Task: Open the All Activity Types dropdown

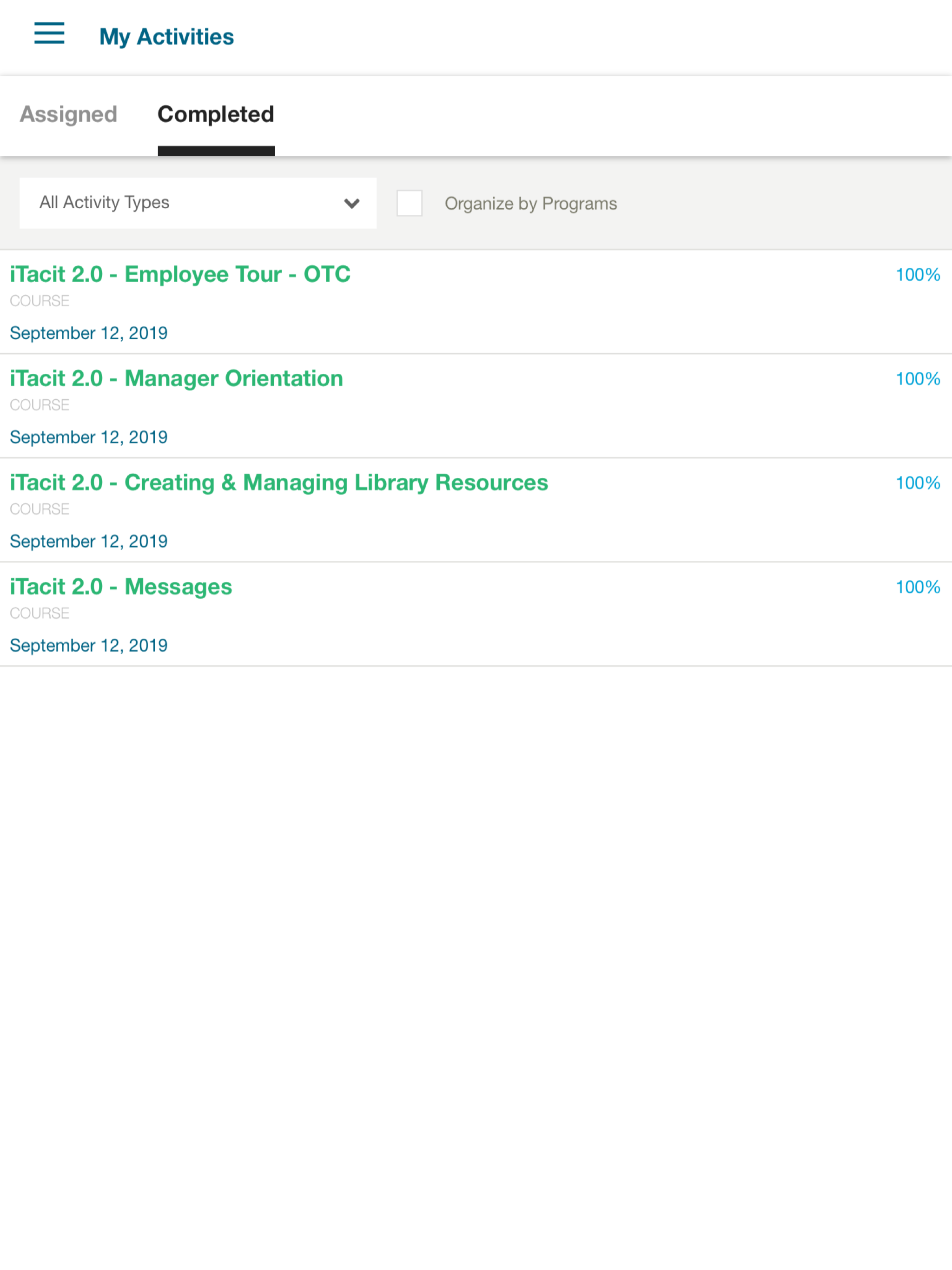Action: tap(198, 203)
